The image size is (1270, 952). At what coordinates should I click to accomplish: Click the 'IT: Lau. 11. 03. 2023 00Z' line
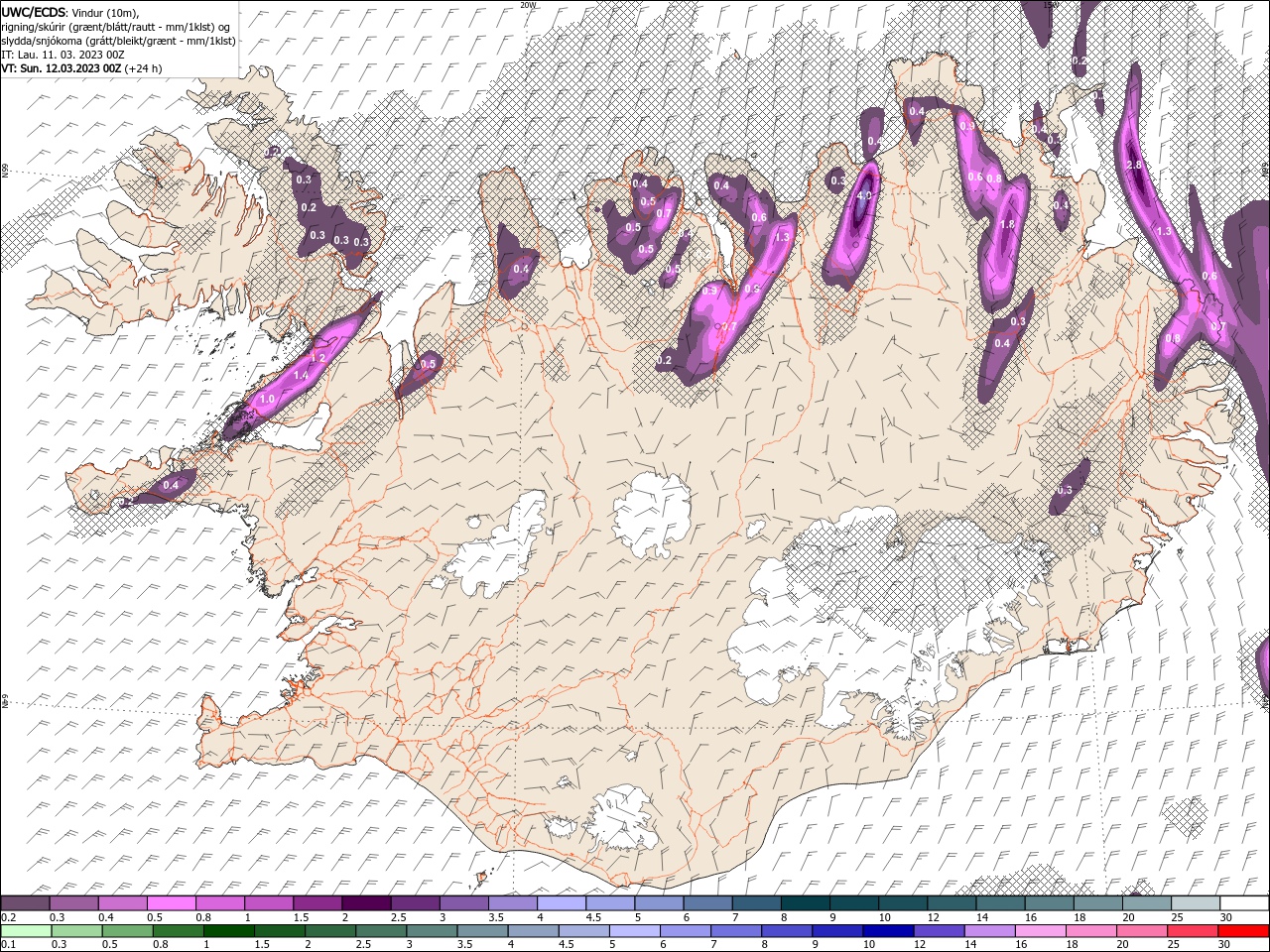[x=63, y=55]
